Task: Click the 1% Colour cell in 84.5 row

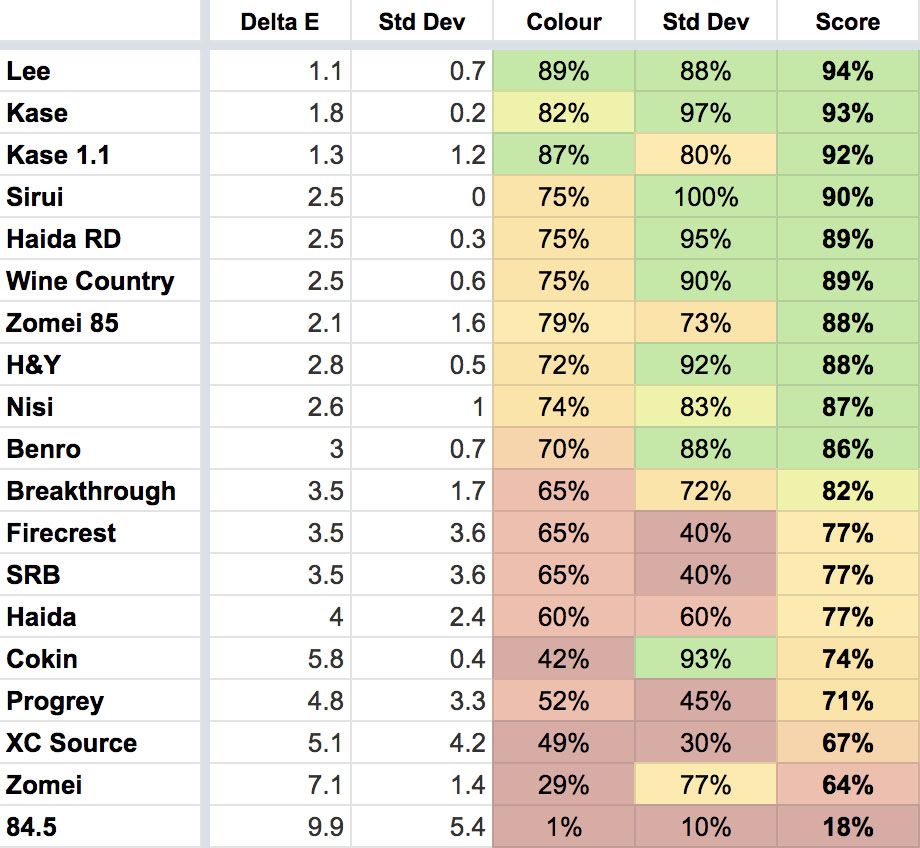Action: point(564,827)
